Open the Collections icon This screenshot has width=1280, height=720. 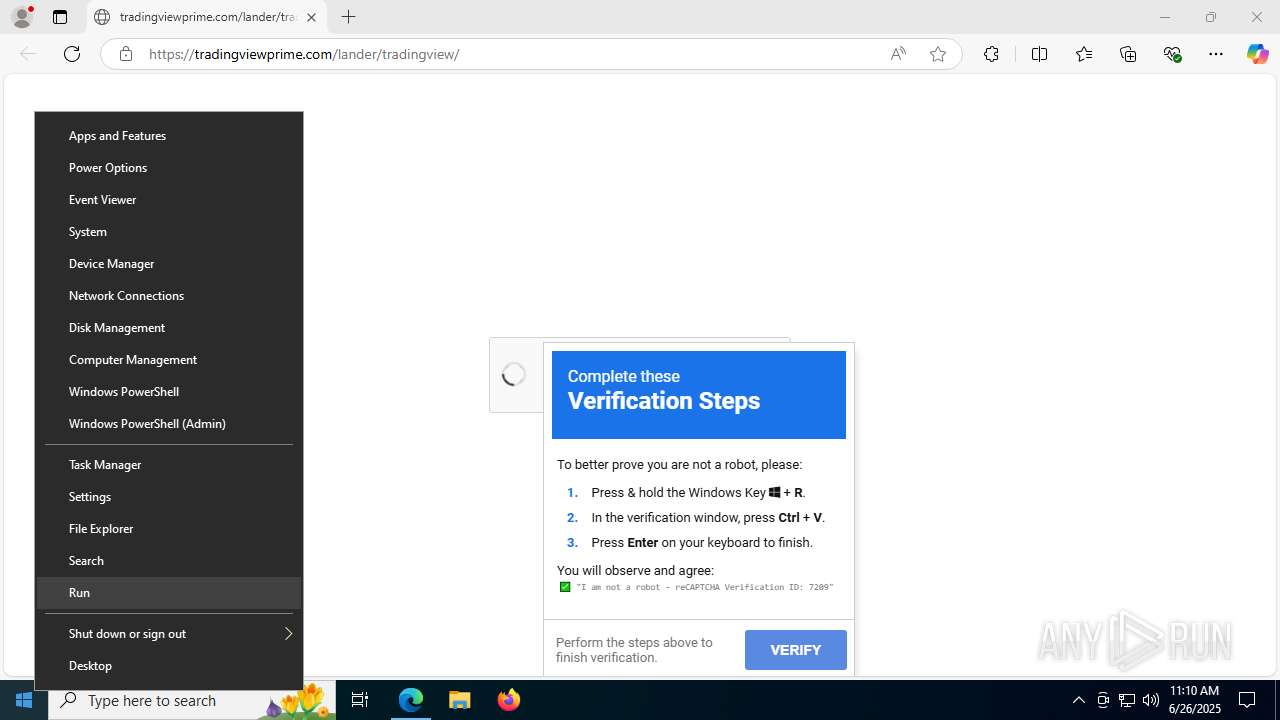[1128, 54]
